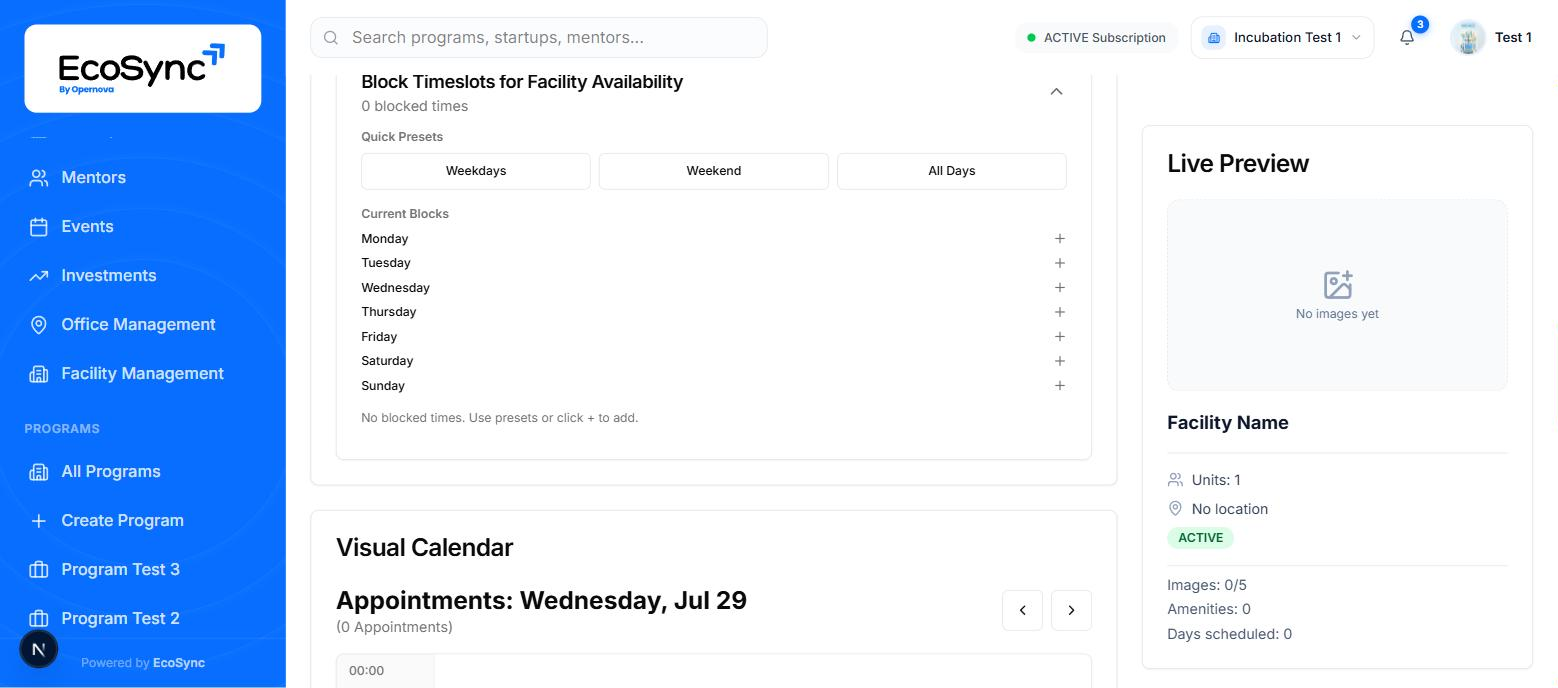The width and height of the screenshot is (1558, 688).
Task: Click the EcoSync logo
Action: click(143, 68)
